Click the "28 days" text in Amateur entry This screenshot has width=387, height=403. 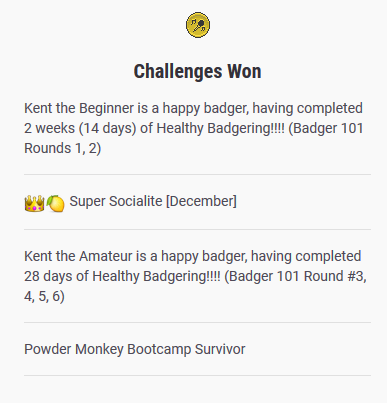(x=47, y=276)
